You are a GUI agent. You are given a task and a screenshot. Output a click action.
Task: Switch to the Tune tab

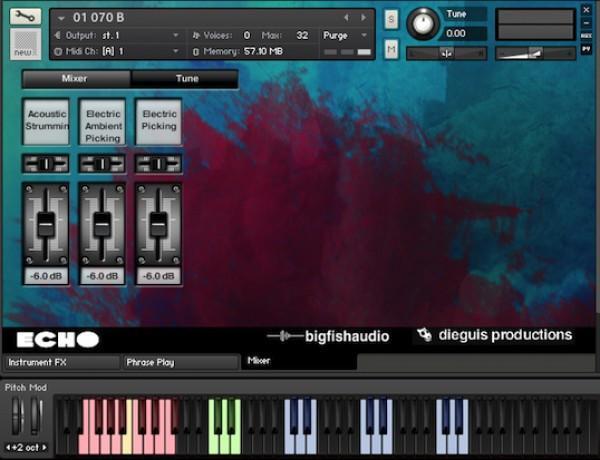(186, 78)
